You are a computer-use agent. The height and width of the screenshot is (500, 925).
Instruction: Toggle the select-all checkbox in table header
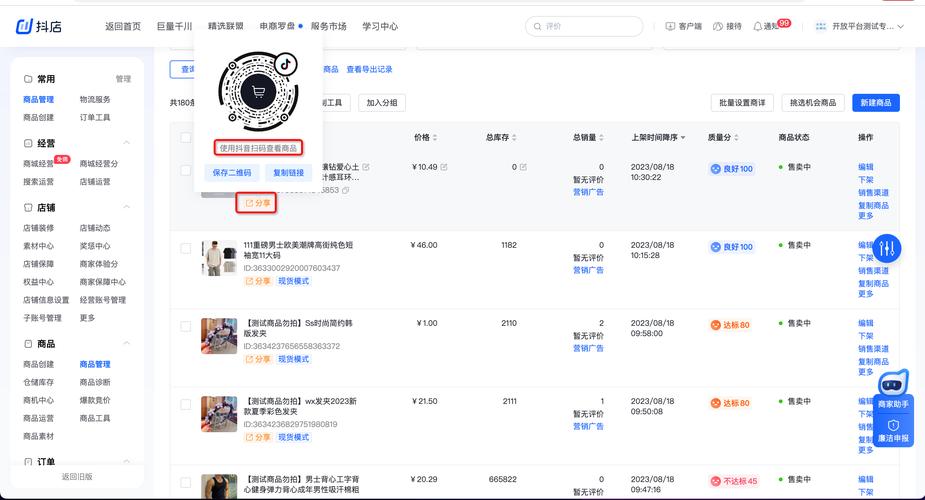186,137
